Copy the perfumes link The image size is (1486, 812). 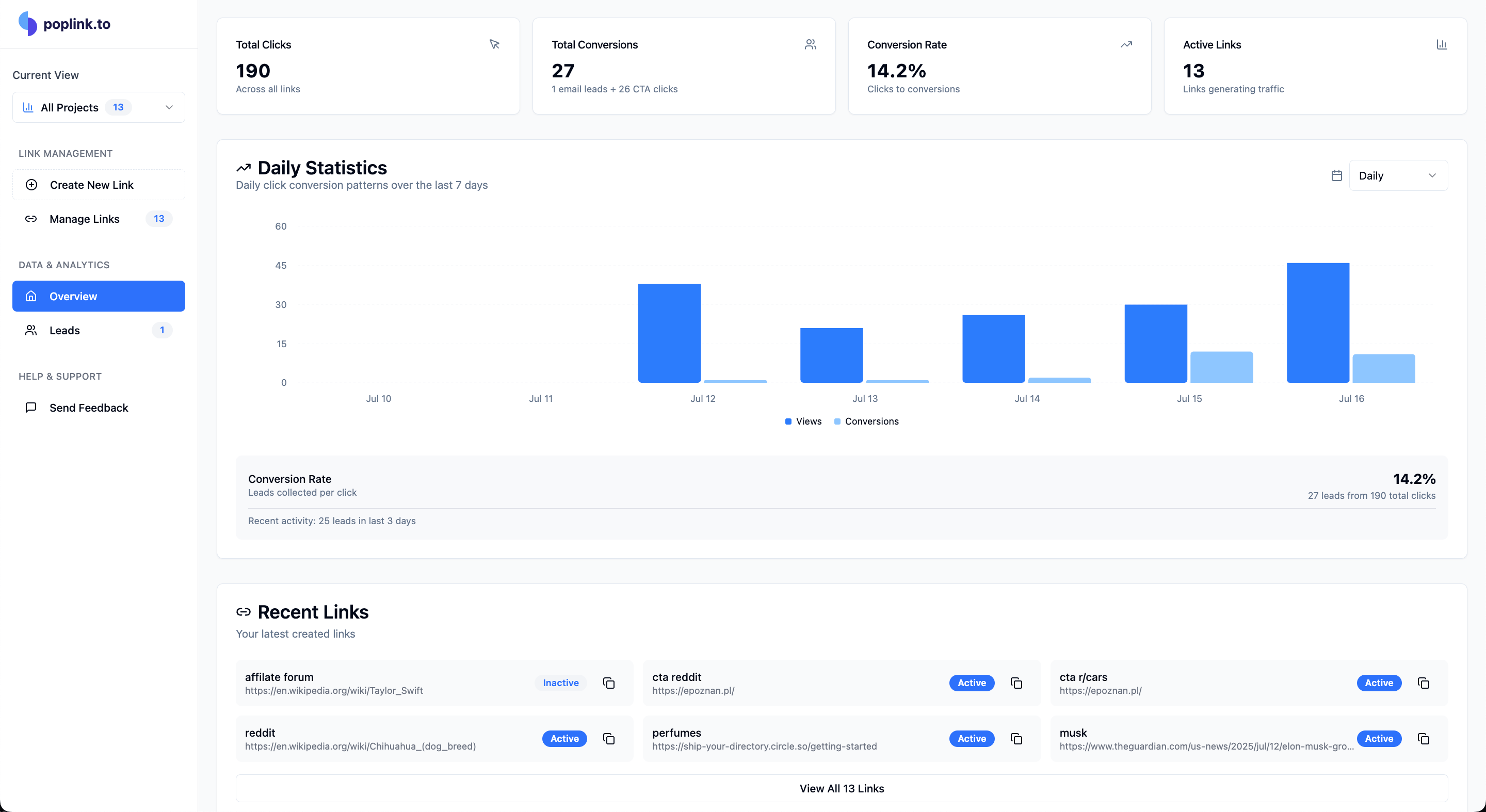click(1016, 739)
